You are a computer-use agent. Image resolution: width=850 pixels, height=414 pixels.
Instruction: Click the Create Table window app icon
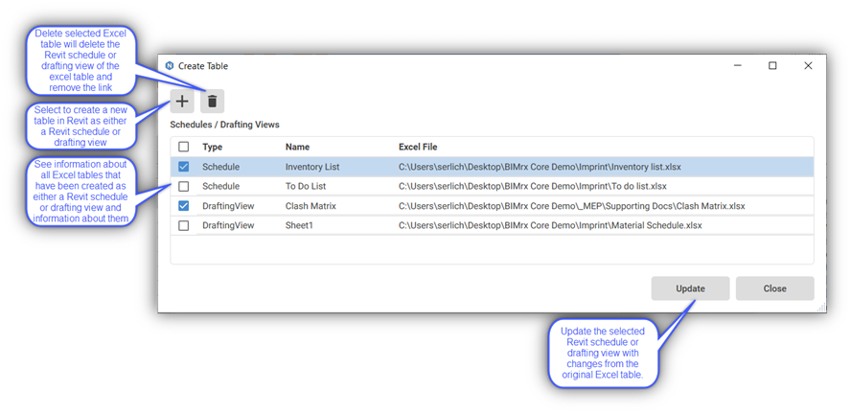[169, 66]
